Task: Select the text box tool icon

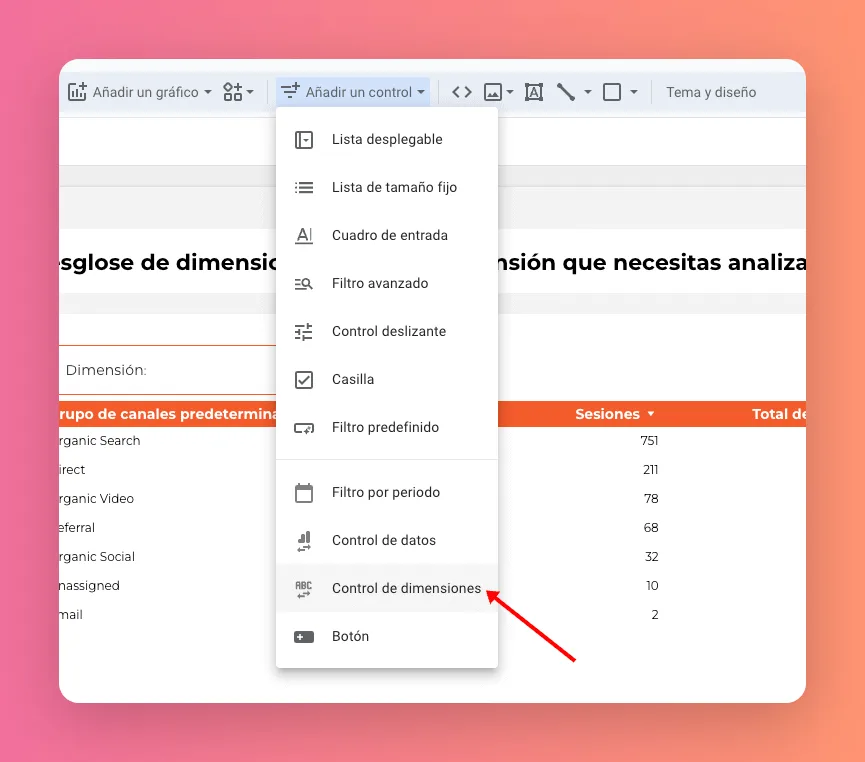Action: pos(534,92)
